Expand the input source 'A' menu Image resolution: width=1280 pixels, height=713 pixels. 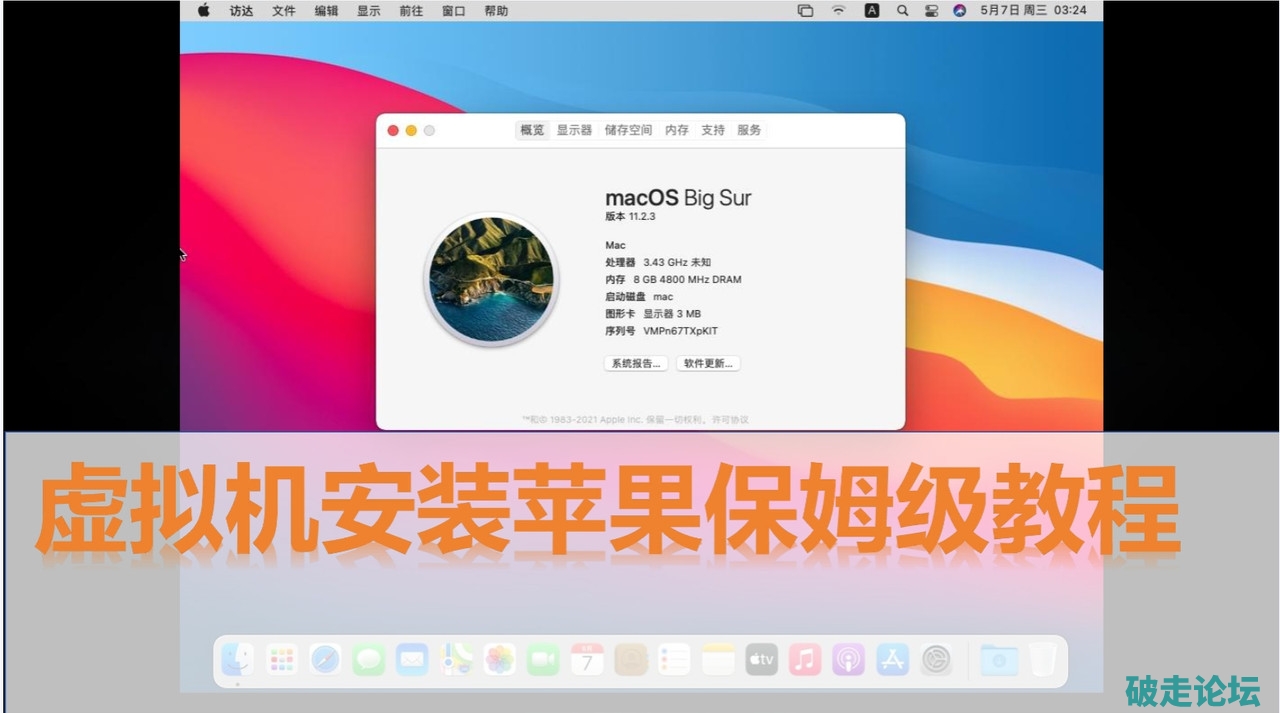(872, 11)
